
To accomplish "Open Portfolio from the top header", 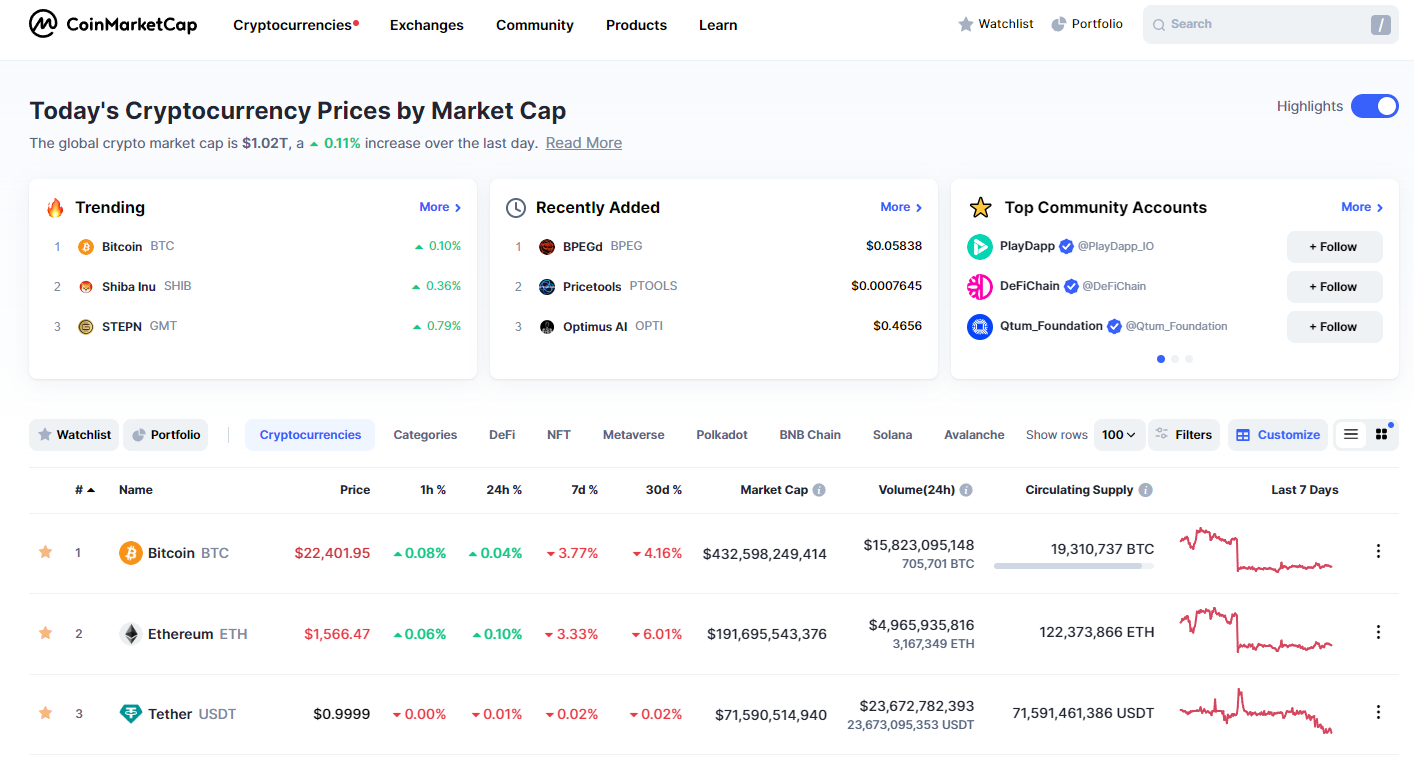I will click(x=1087, y=24).
